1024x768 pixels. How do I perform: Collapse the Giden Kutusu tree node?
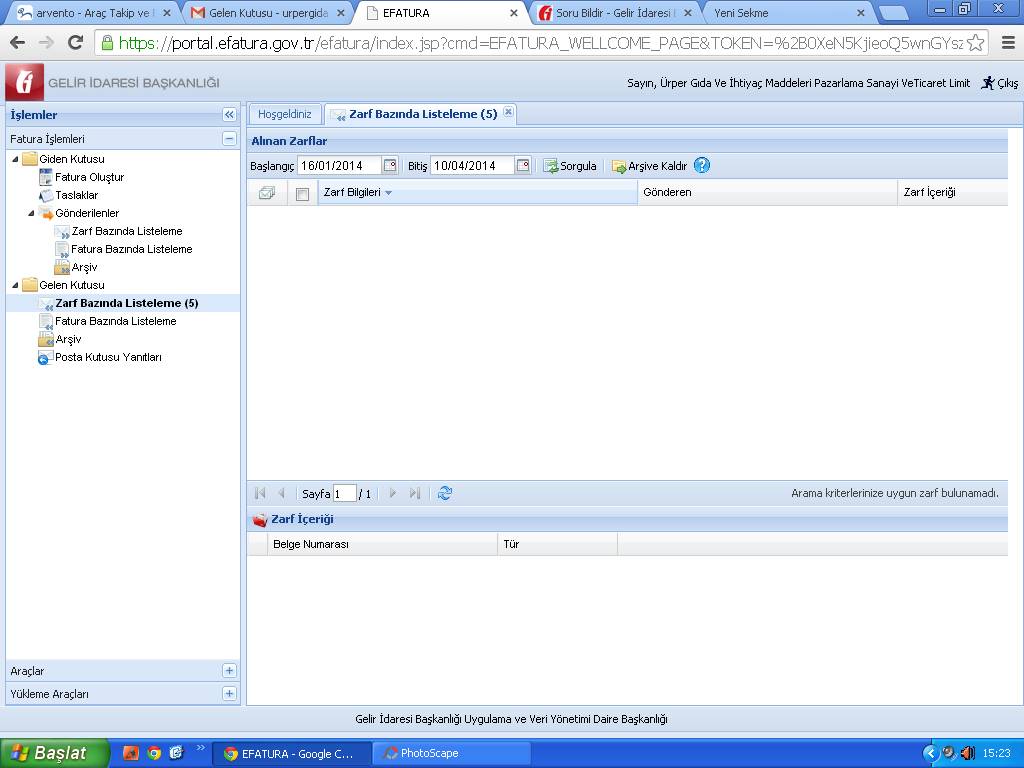click(15, 159)
